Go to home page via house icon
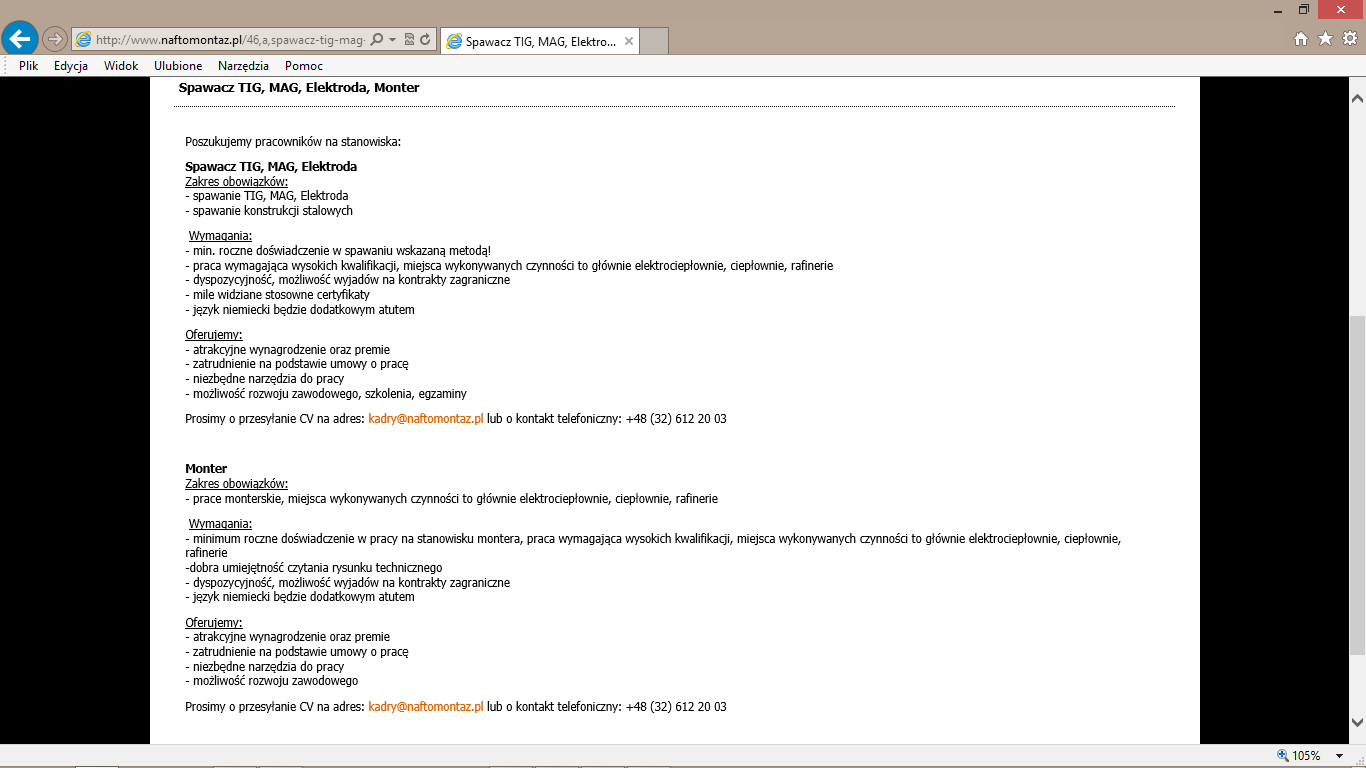The height and width of the screenshot is (768, 1366). pyautogui.click(x=1301, y=39)
